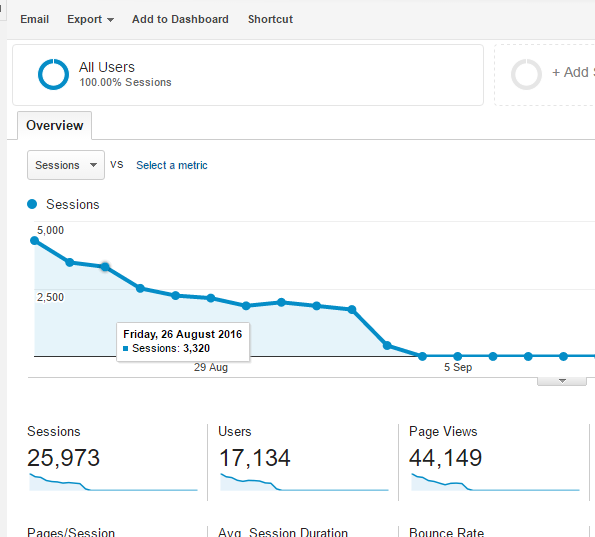This screenshot has height=537, width=595.
Task: Select the 5 Sep data point on chart
Action: click(x=458, y=356)
